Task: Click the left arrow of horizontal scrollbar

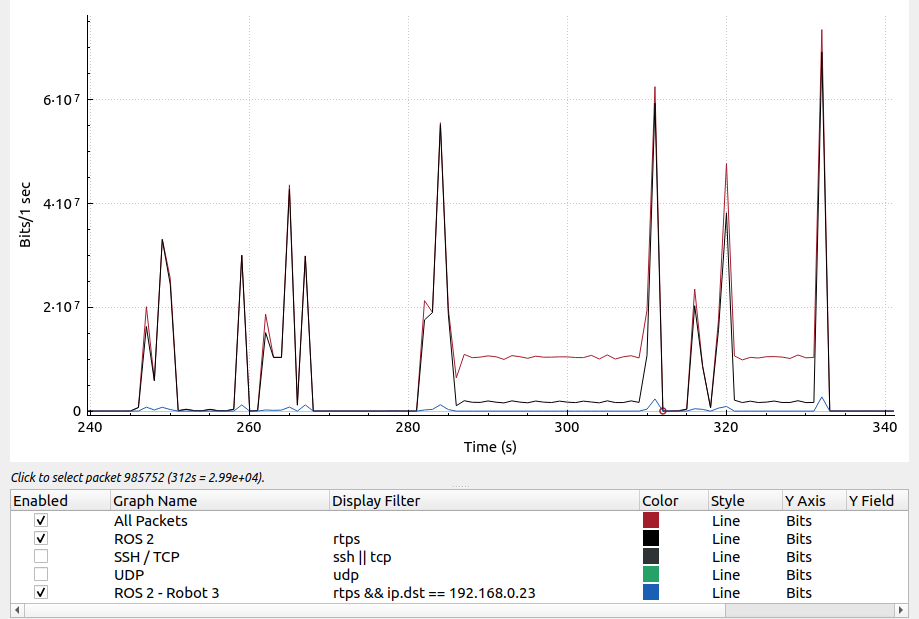Action: (x=15, y=610)
